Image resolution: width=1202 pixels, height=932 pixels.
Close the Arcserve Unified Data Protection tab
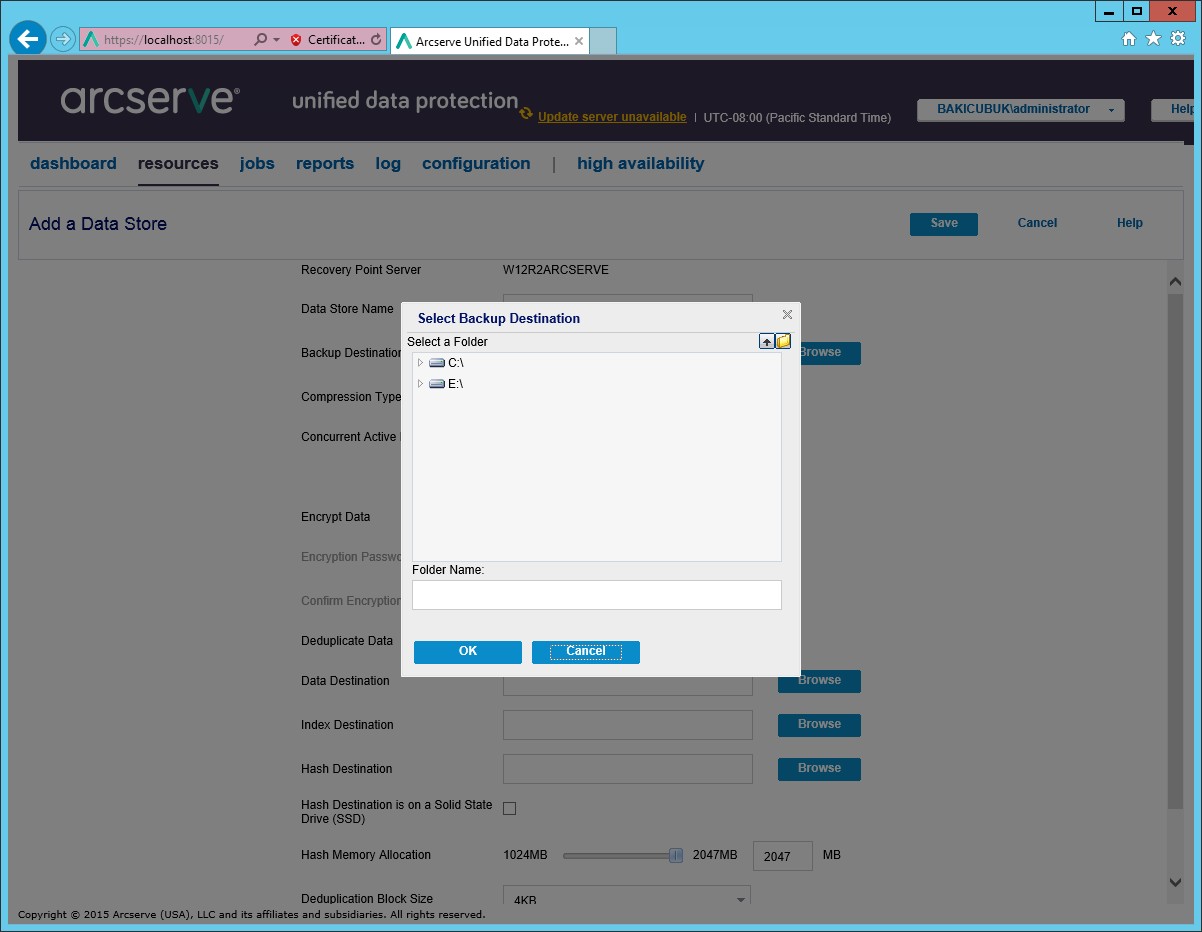tap(579, 41)
